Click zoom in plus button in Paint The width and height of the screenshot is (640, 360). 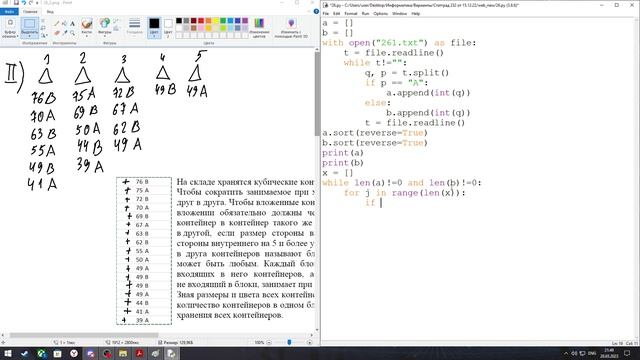click(309, 342)
